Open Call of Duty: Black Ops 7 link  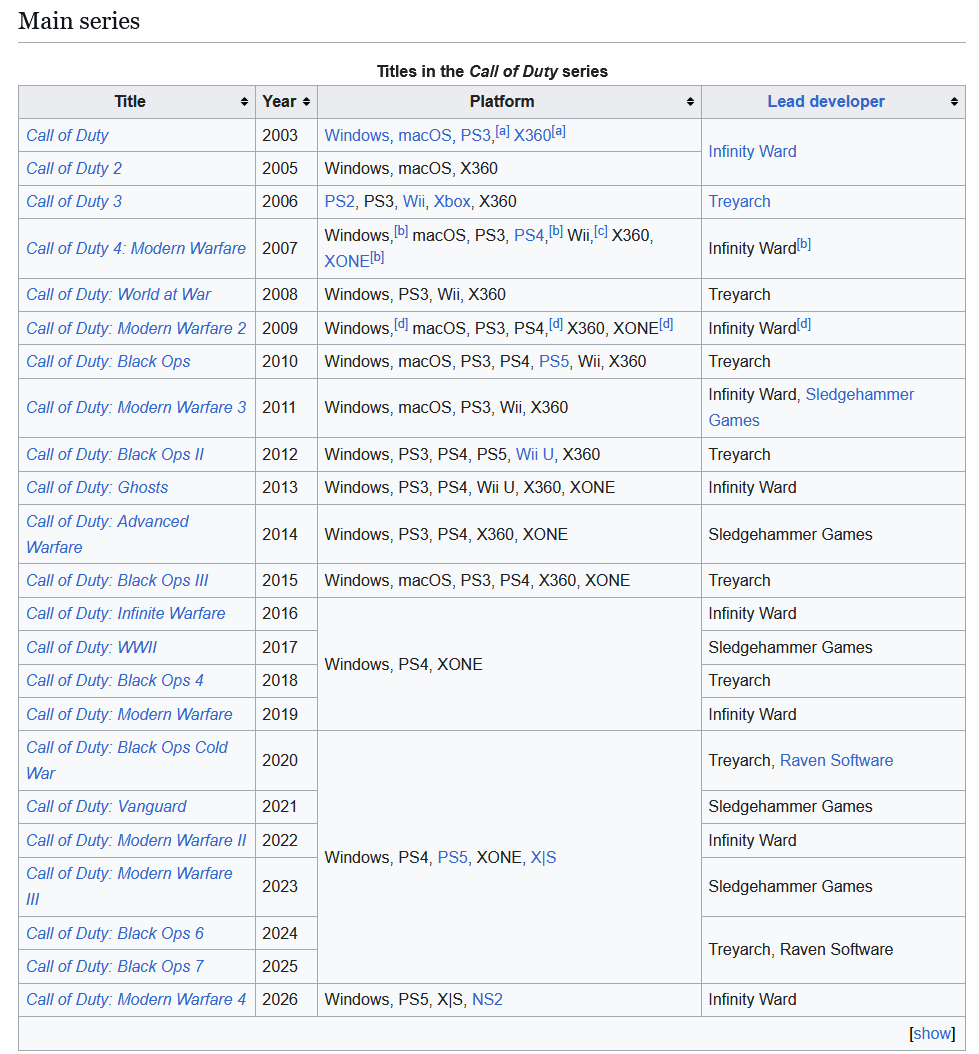click(x=115, y=966)
